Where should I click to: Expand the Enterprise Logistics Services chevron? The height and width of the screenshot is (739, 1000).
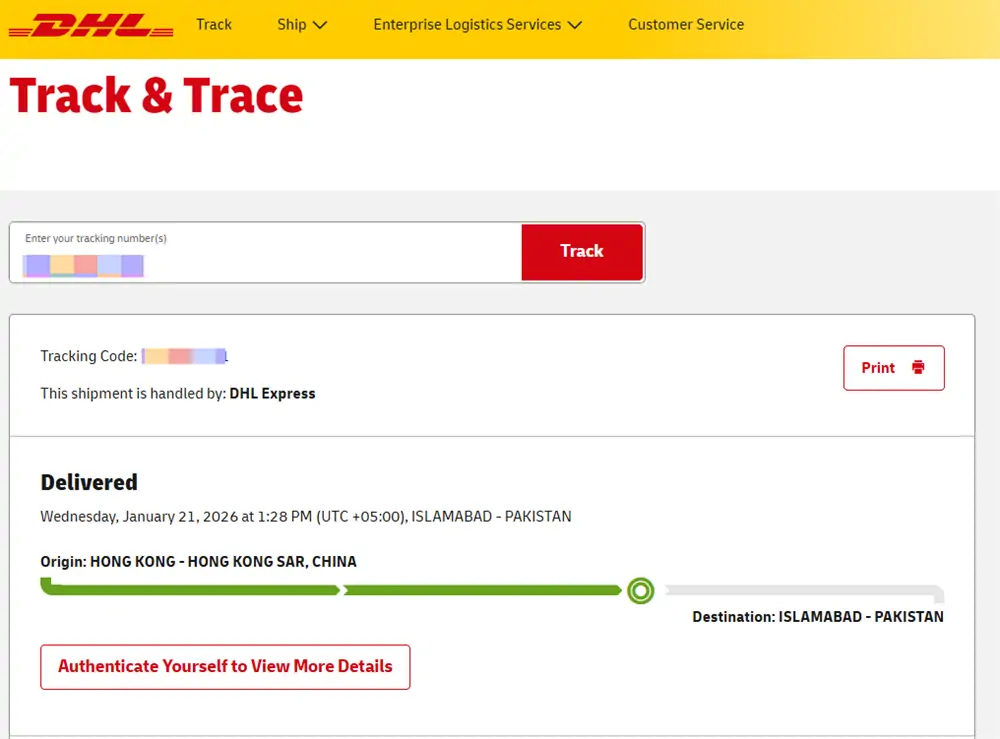[x=574, y=25]
